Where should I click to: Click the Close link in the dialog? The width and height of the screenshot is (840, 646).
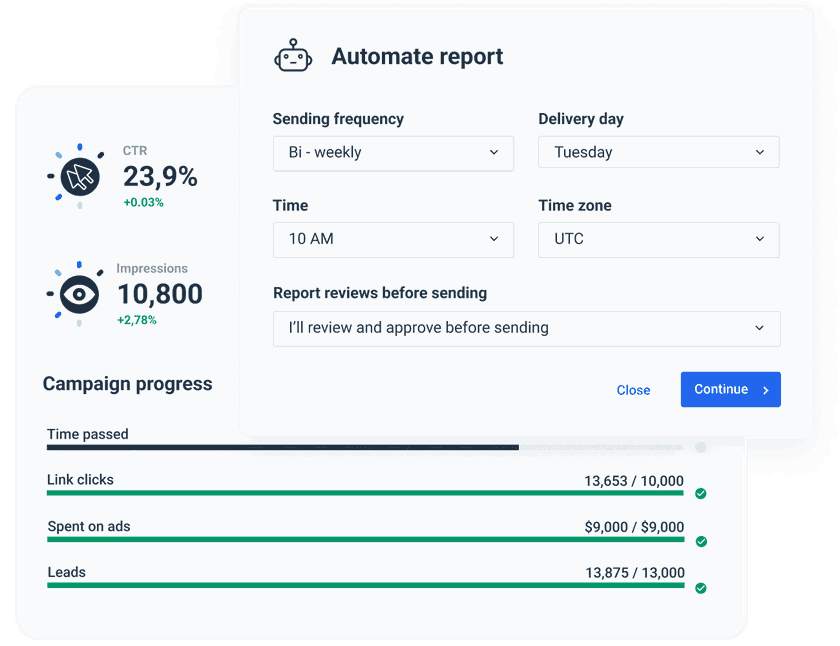(633, 390)
